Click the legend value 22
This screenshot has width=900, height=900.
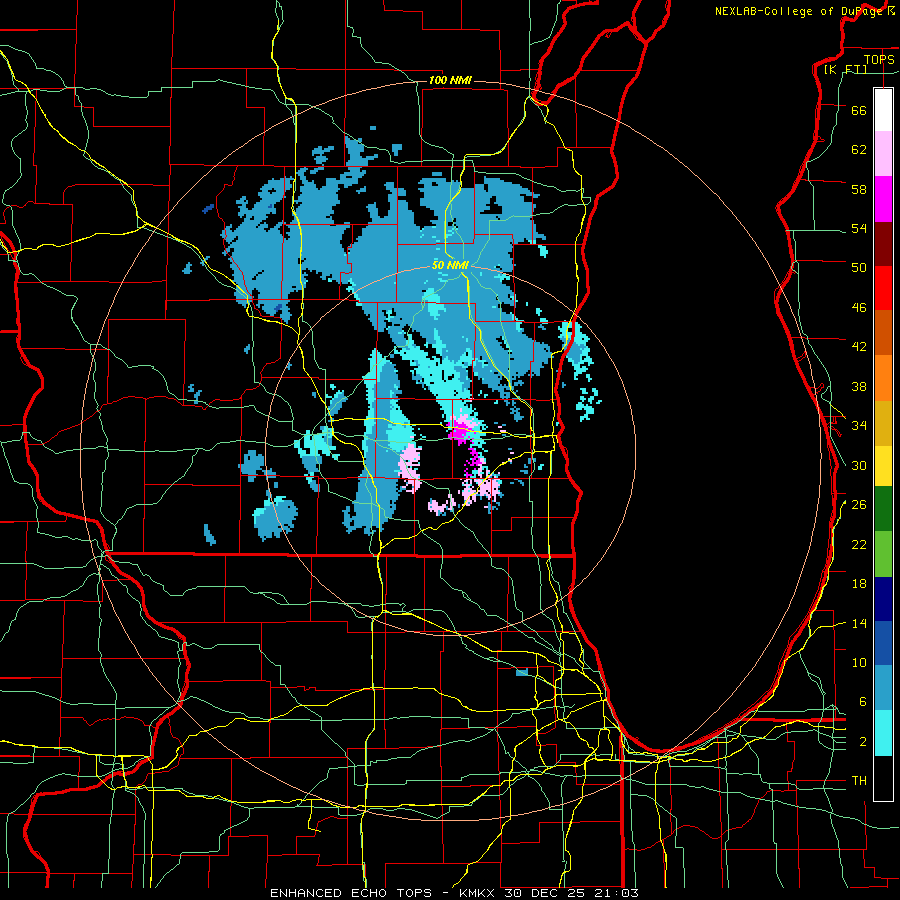point(859,544)
